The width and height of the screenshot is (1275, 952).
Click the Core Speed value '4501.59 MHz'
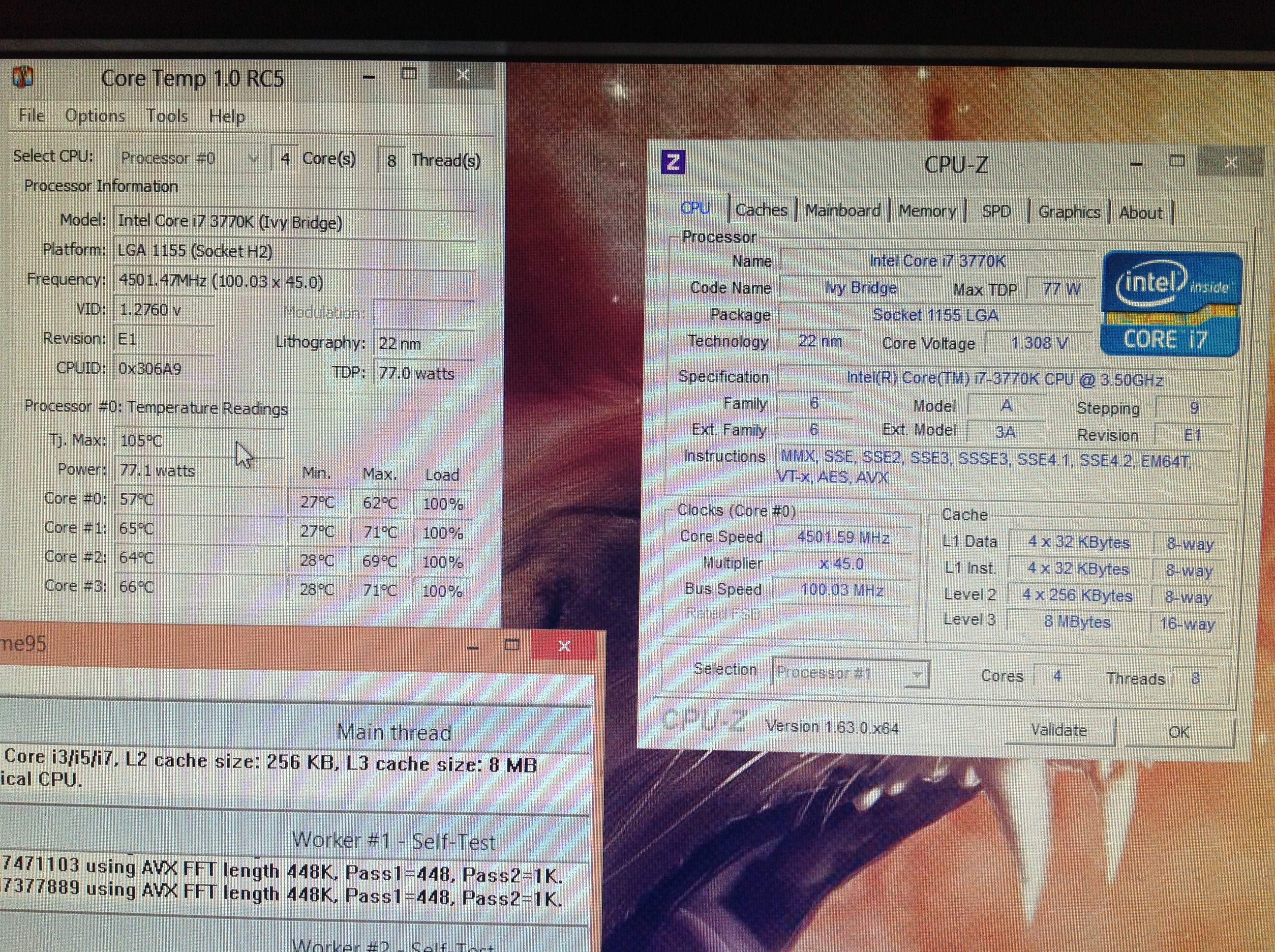pyautogui.click(x=843, y=537)
